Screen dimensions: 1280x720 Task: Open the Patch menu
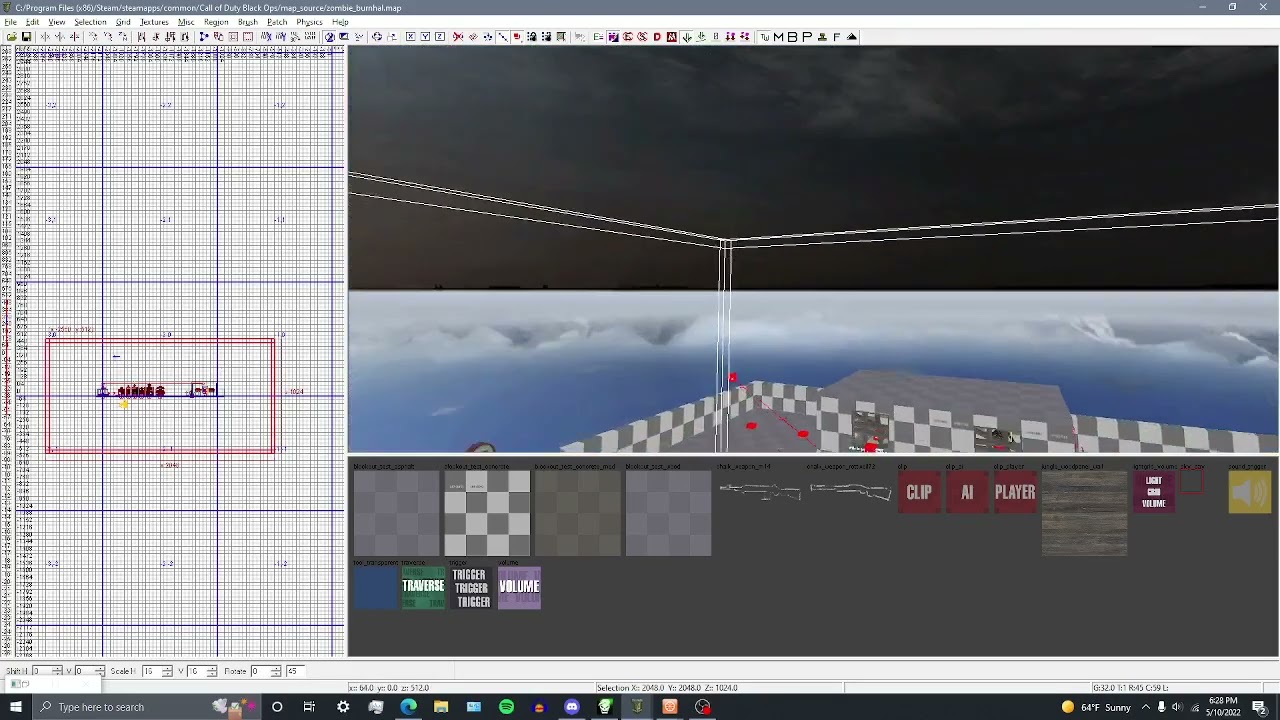(277, 22)
